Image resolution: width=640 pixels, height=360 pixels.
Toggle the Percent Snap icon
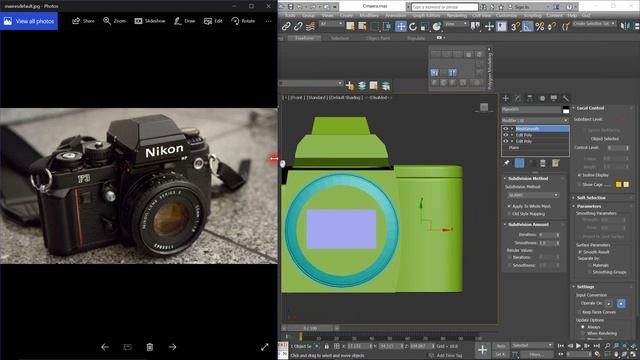coord(540,27)
